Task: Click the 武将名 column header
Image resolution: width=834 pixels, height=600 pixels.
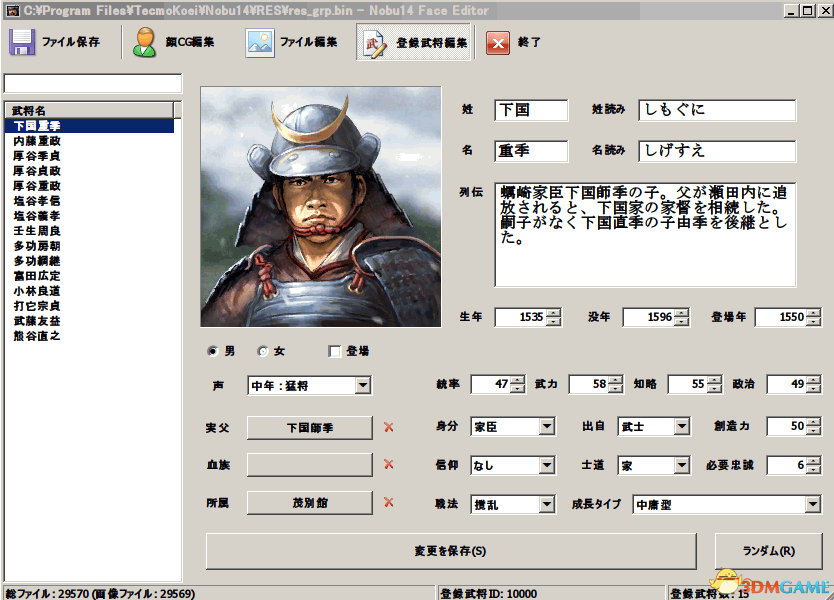Action: pyautogui.click(x=89, y=110)
